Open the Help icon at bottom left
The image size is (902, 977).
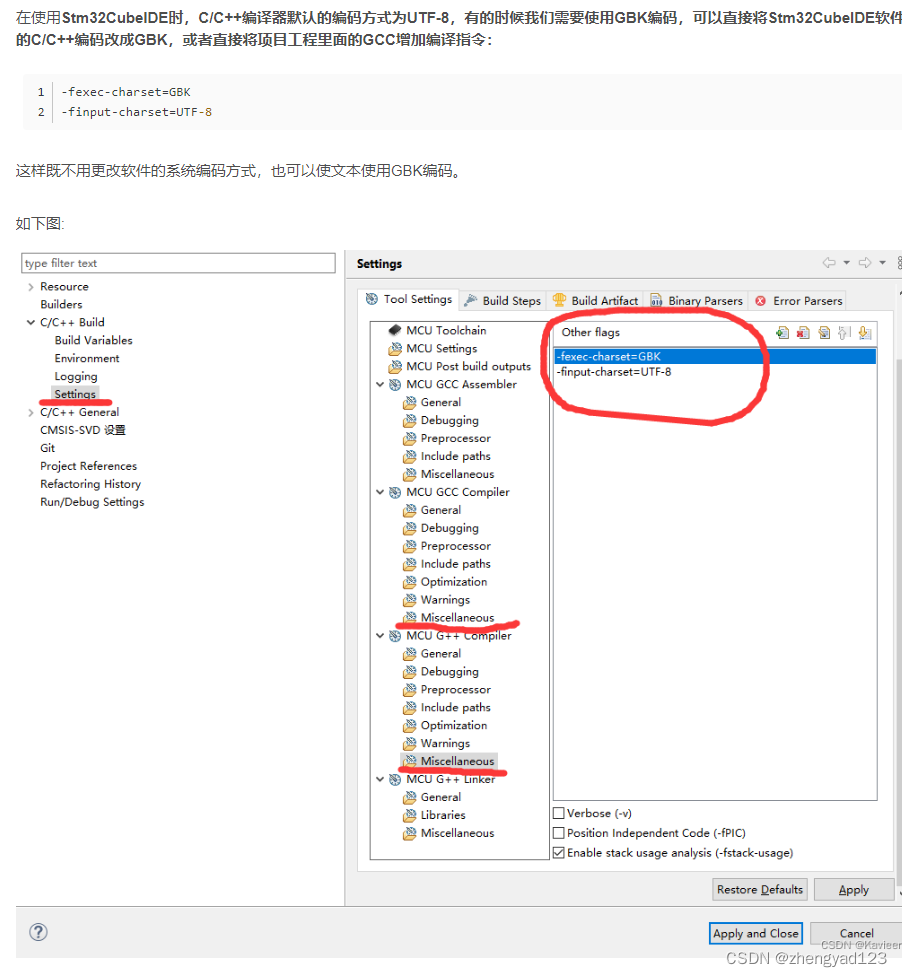(x=38, y=931)
